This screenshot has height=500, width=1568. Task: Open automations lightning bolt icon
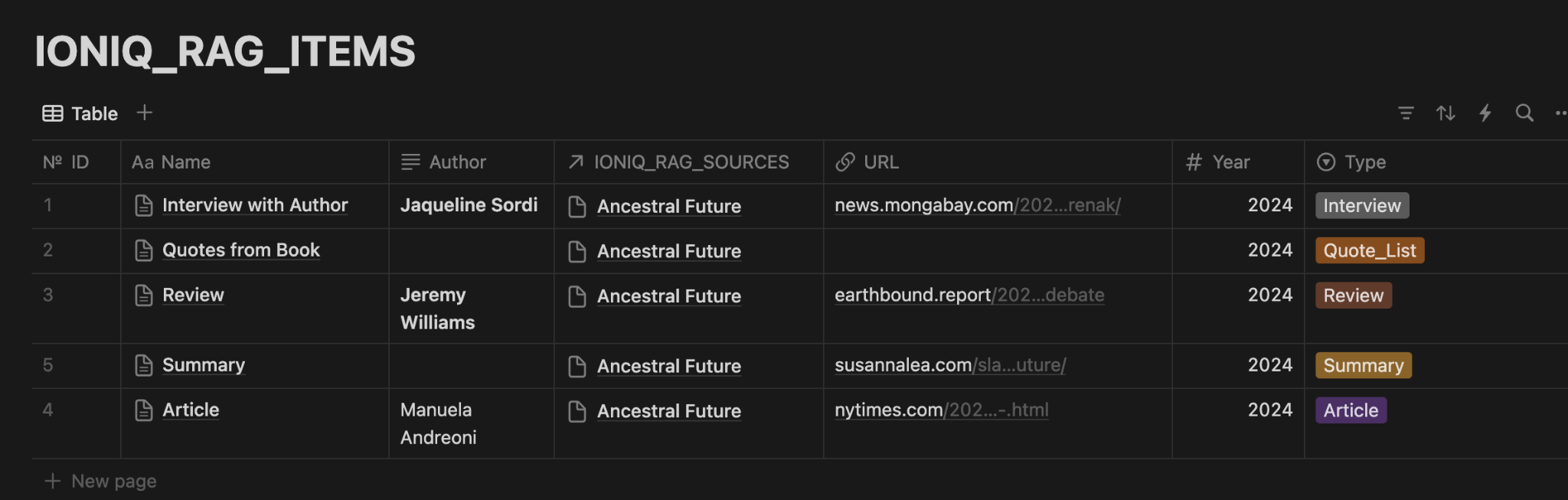coord(1485,113)
